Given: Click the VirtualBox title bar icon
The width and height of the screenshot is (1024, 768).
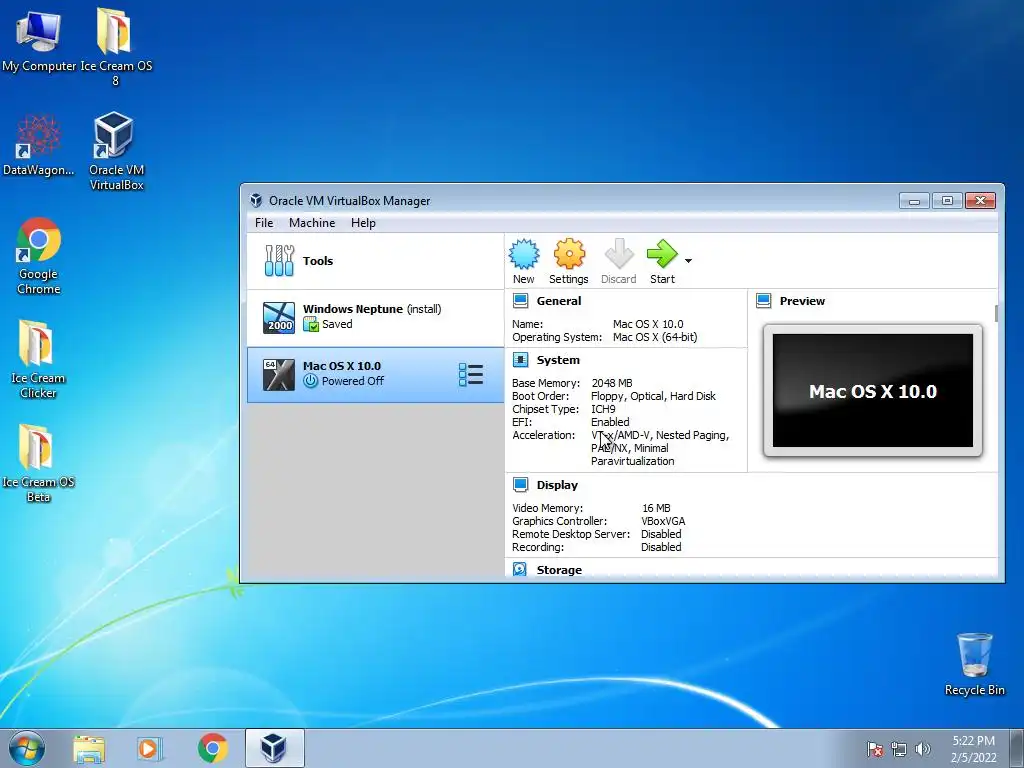Looking at the screenshot, I should click(256, 200).
